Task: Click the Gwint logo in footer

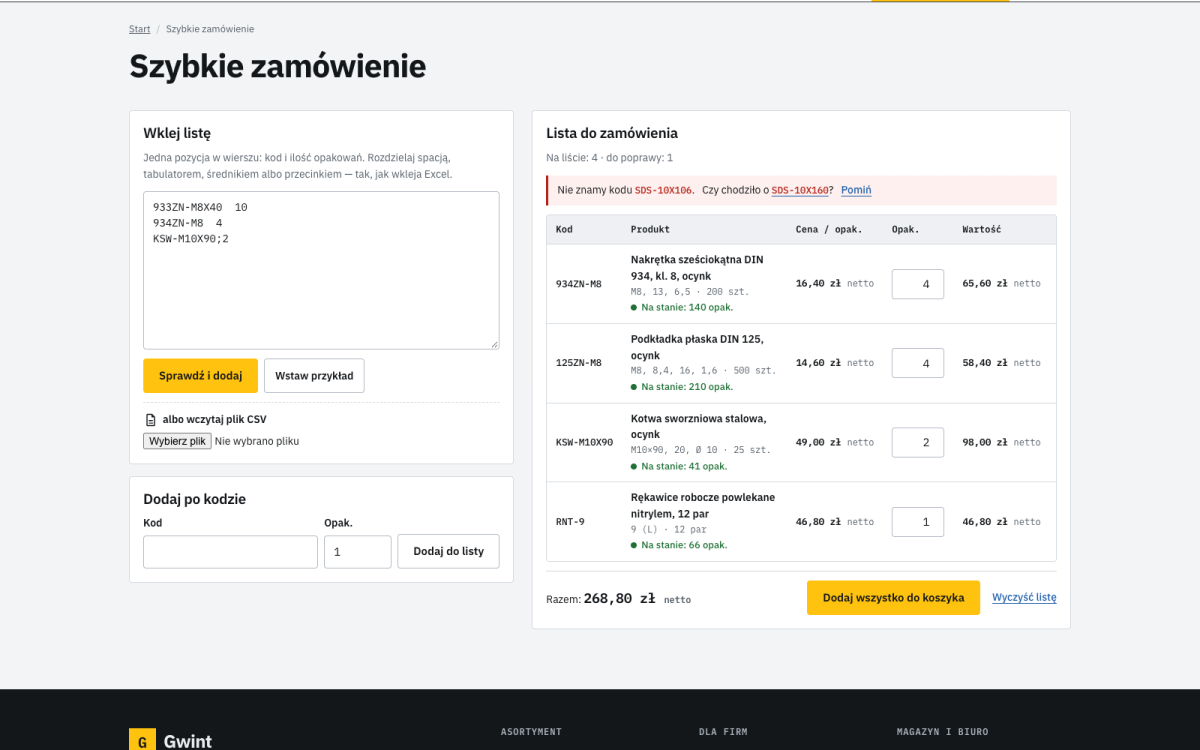Action: [x=170, y=741]
